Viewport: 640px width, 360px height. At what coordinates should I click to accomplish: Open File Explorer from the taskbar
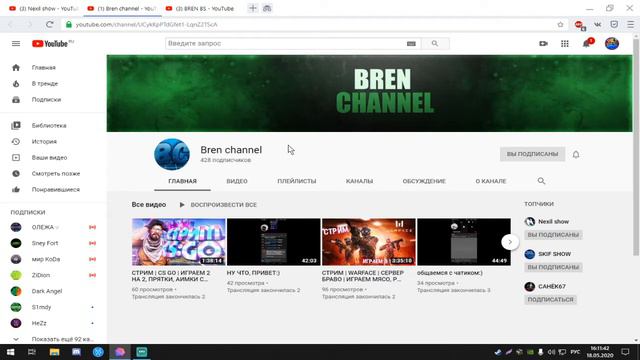tap(54, 352)
